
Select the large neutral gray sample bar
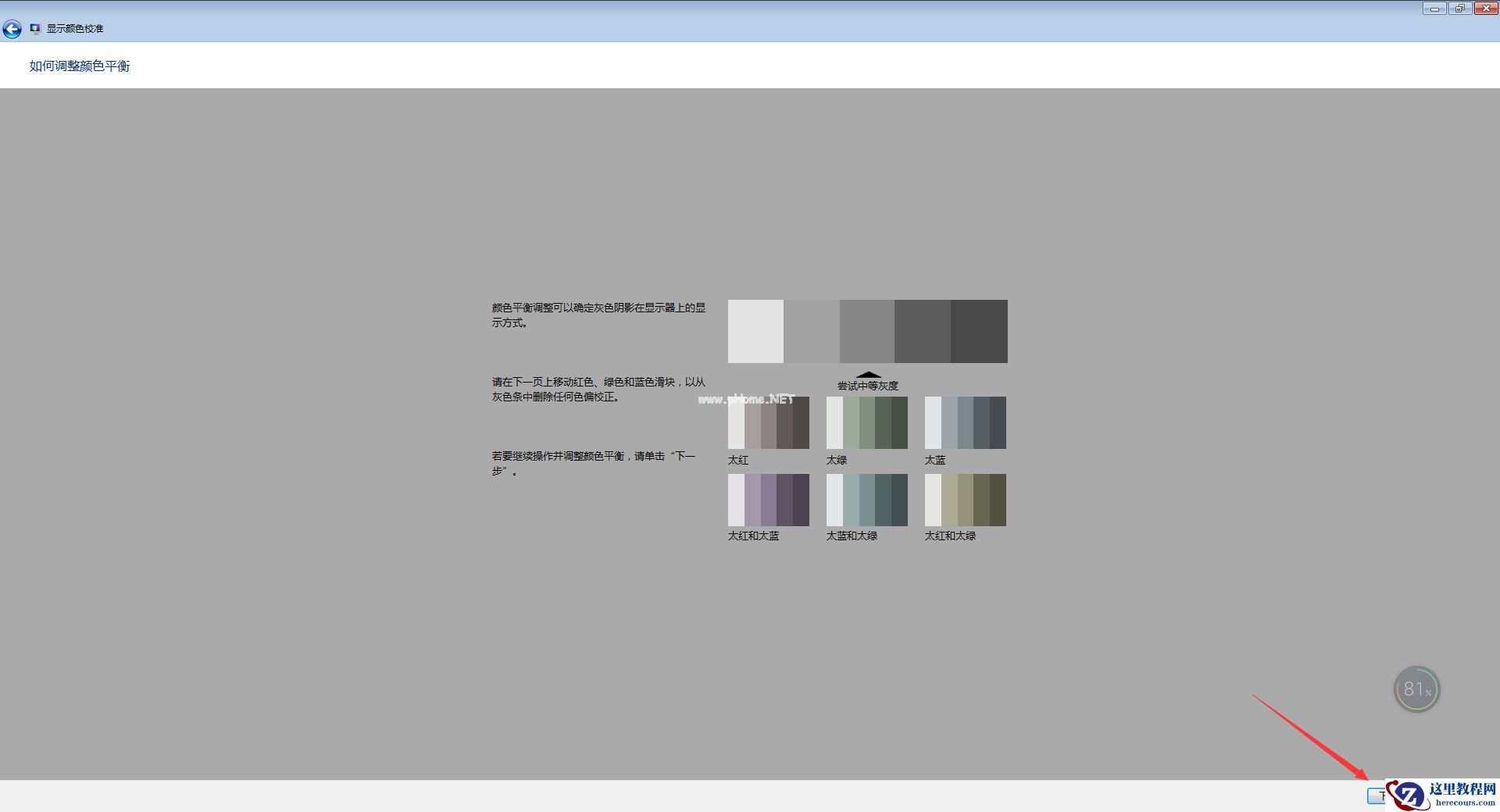[867, 331]
